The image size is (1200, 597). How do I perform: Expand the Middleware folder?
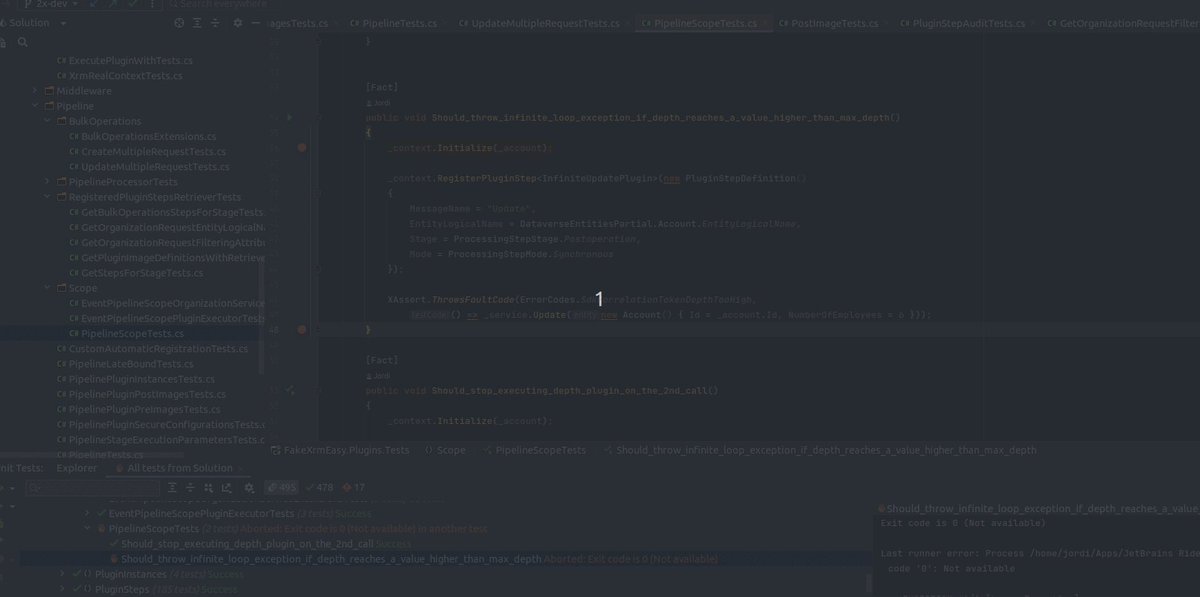[x=36, y=91]
